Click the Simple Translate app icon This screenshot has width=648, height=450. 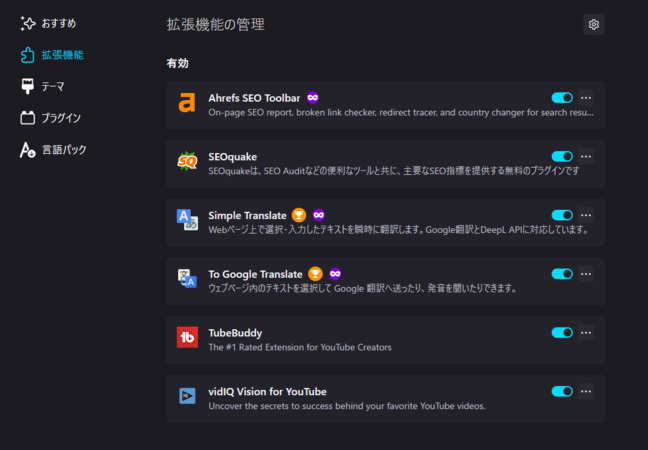click(187, 220)
